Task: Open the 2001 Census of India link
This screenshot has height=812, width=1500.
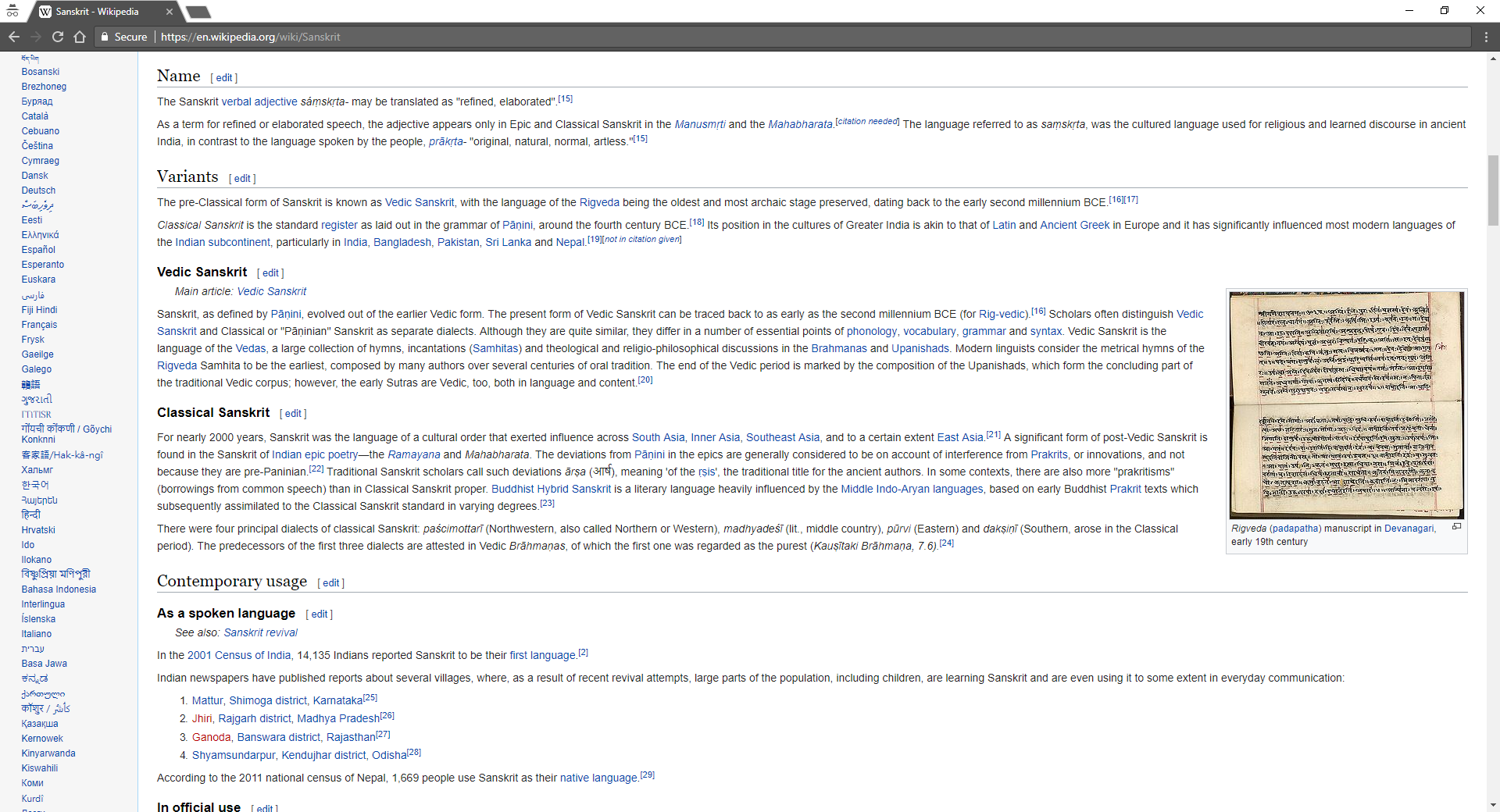Action: tap(239, 655)
